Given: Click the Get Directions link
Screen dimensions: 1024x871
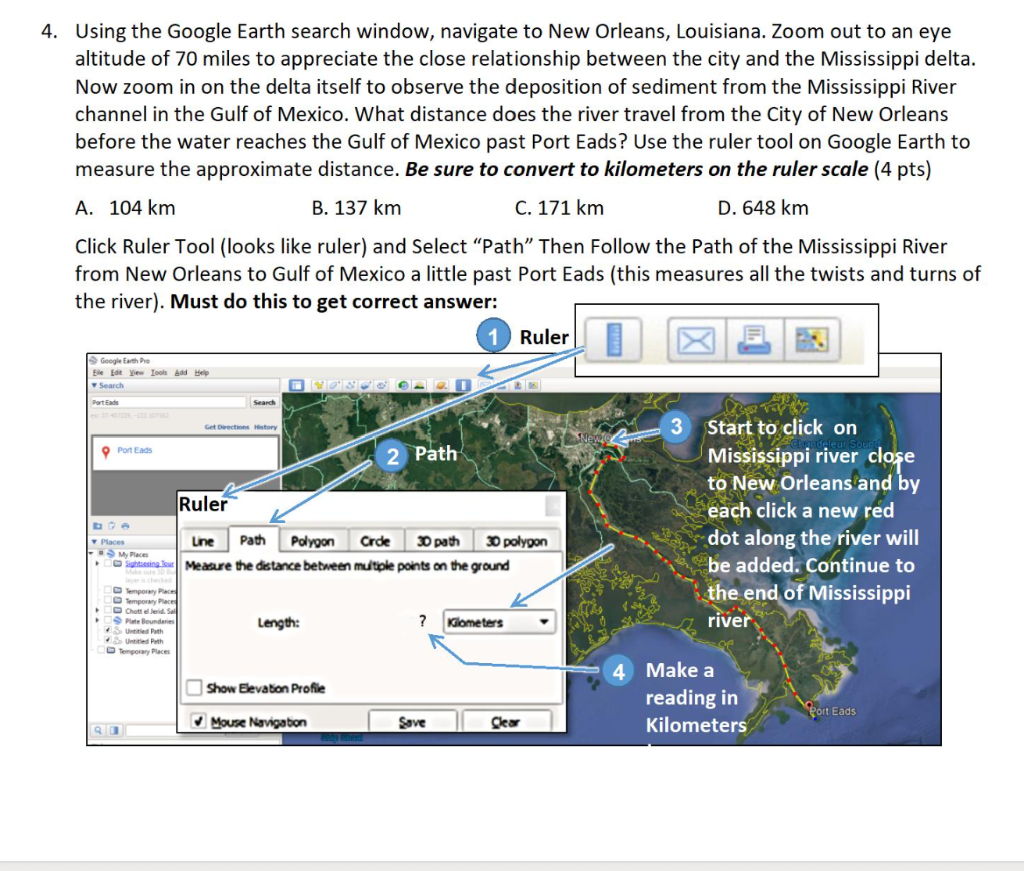Looking at the screenshot, I should point(227,427).
